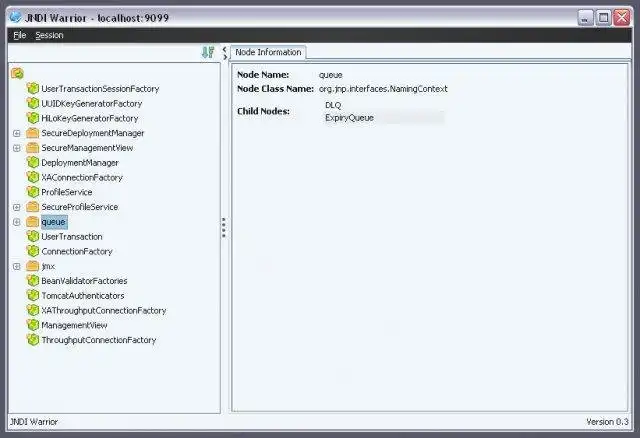Expand the SecureProfileService node
Viewport: 640px width, 438px height.
[17, 207]
